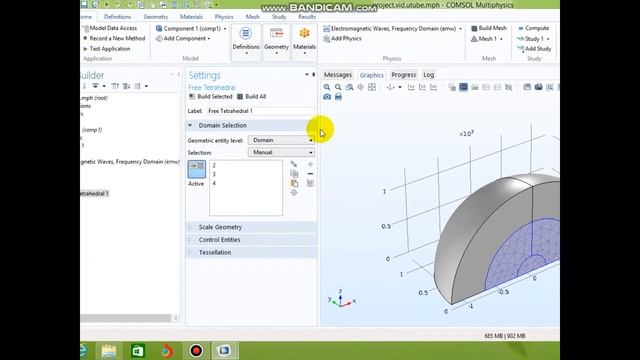The width and height of the screenshot is (640, 360).
Task: Open Geometry ribbon button
Action: pos(276,41)
